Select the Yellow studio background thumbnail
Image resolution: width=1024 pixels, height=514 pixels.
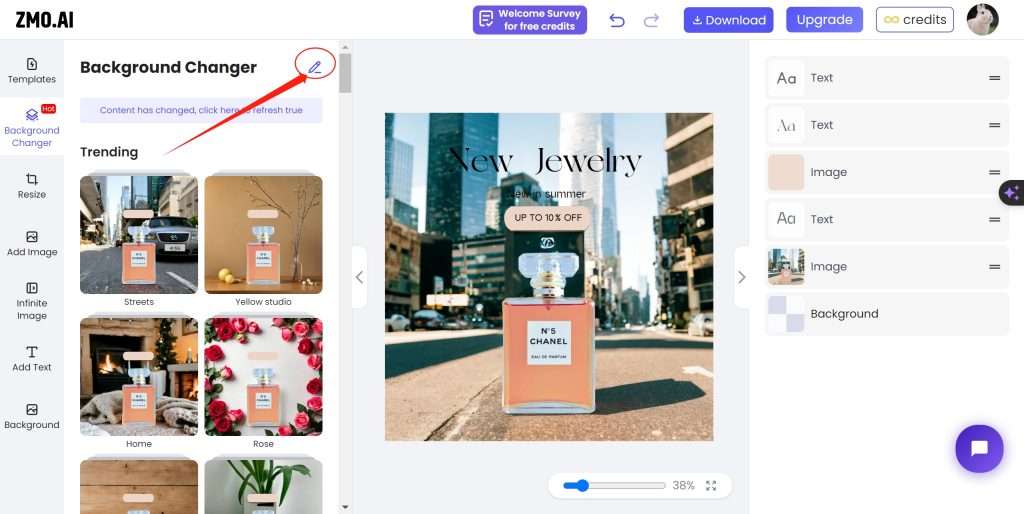[x=263, y=234]
